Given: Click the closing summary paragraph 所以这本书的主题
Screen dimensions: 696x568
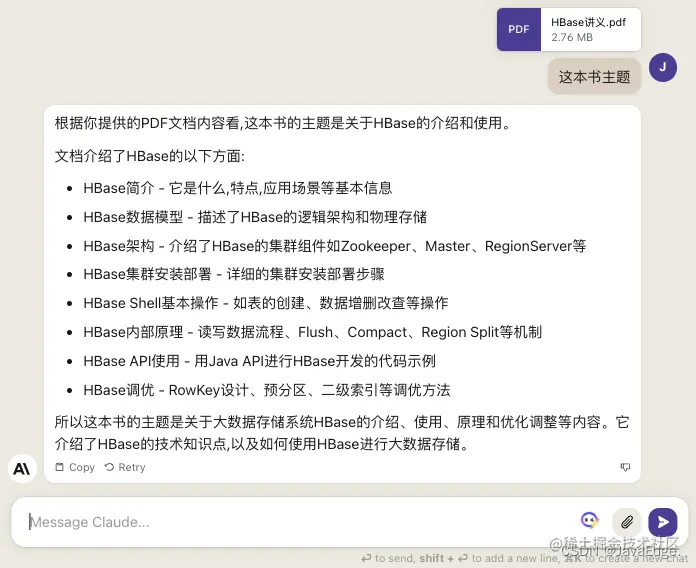Looking at the screenshot, I should tap(342, 433).
